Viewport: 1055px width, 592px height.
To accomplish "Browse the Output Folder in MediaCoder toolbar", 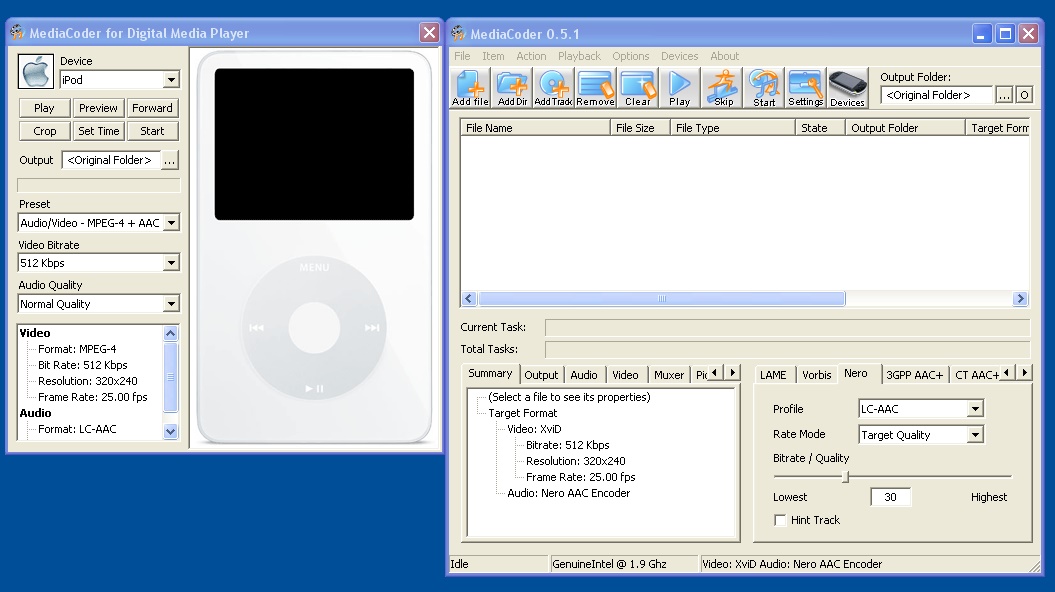I will coord(1005,95).
